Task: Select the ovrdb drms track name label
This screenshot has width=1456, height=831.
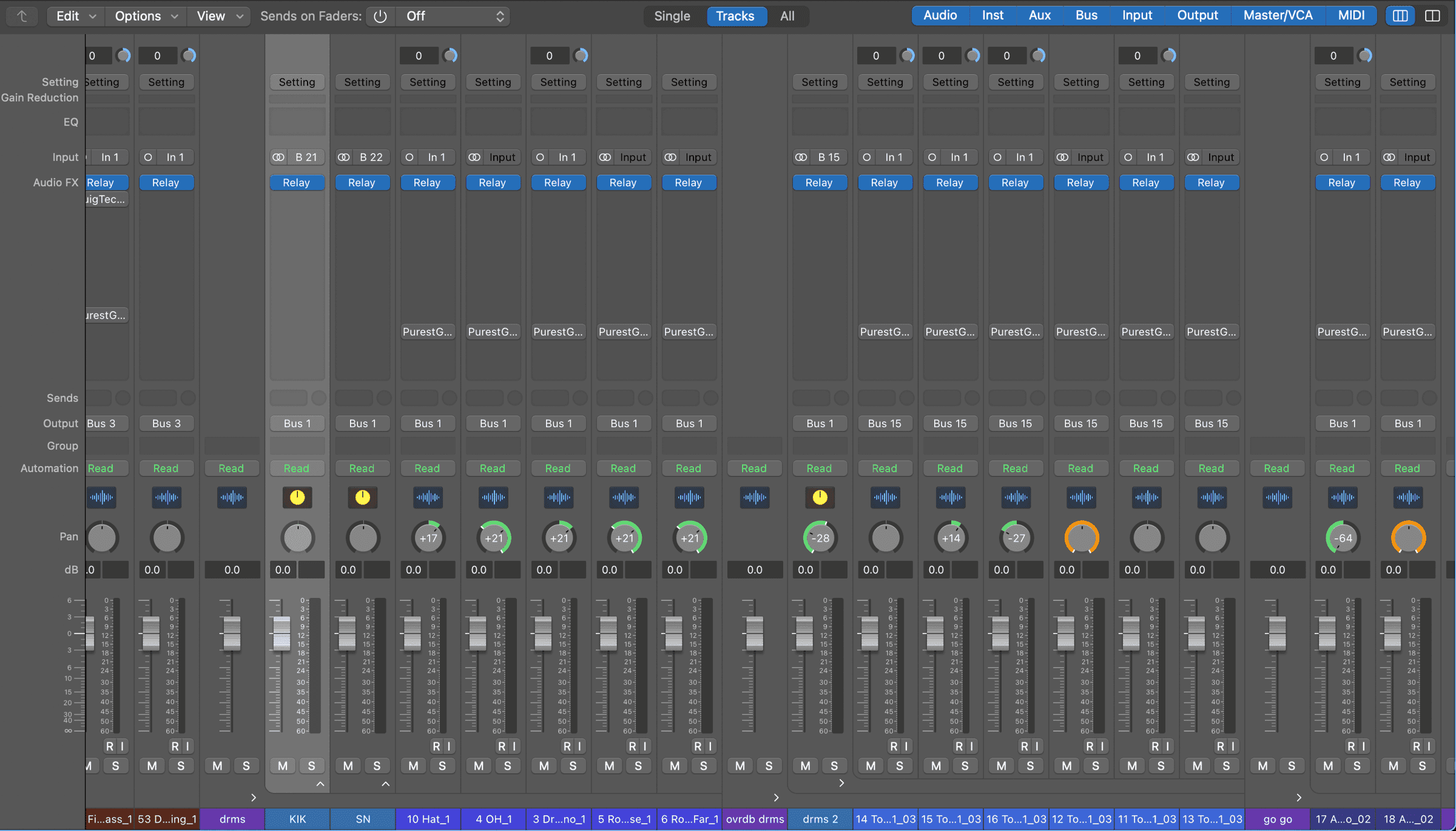Action: tap(755, 819)
